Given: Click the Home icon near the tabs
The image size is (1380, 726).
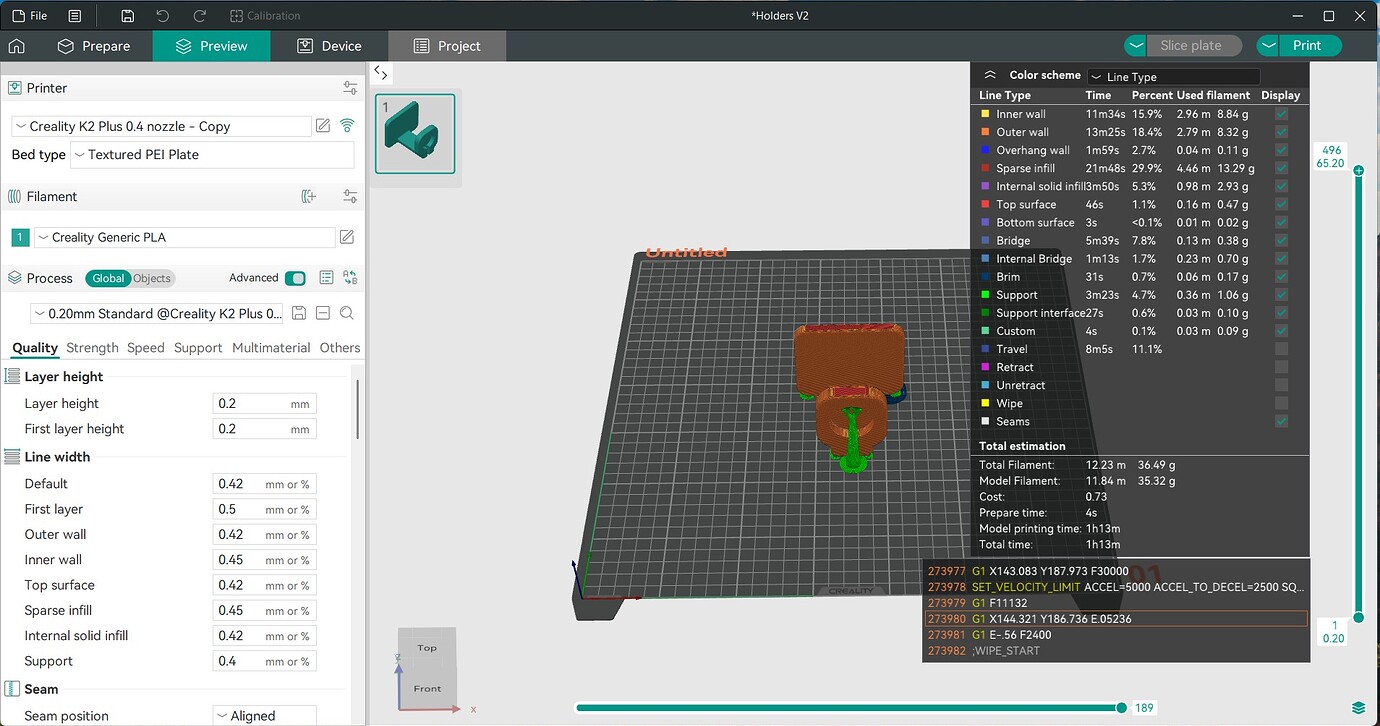Looking at the screenshot, I should (x=15, y=46).
